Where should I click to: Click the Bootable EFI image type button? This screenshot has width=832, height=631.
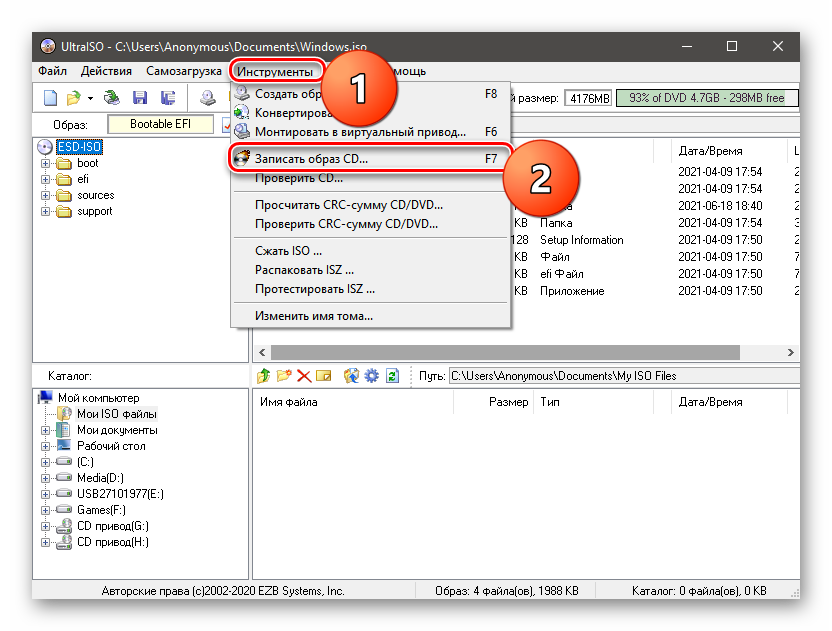[160, 124]
